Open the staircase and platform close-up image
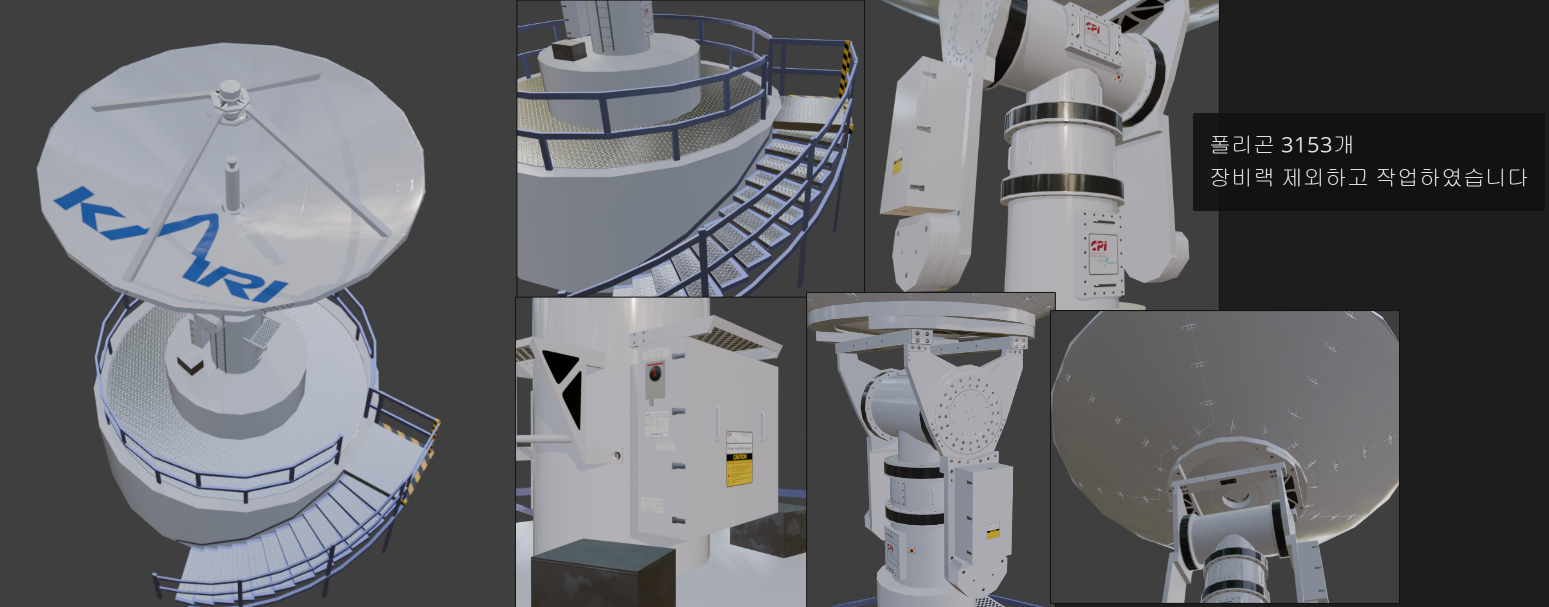 tap(690, 148)
